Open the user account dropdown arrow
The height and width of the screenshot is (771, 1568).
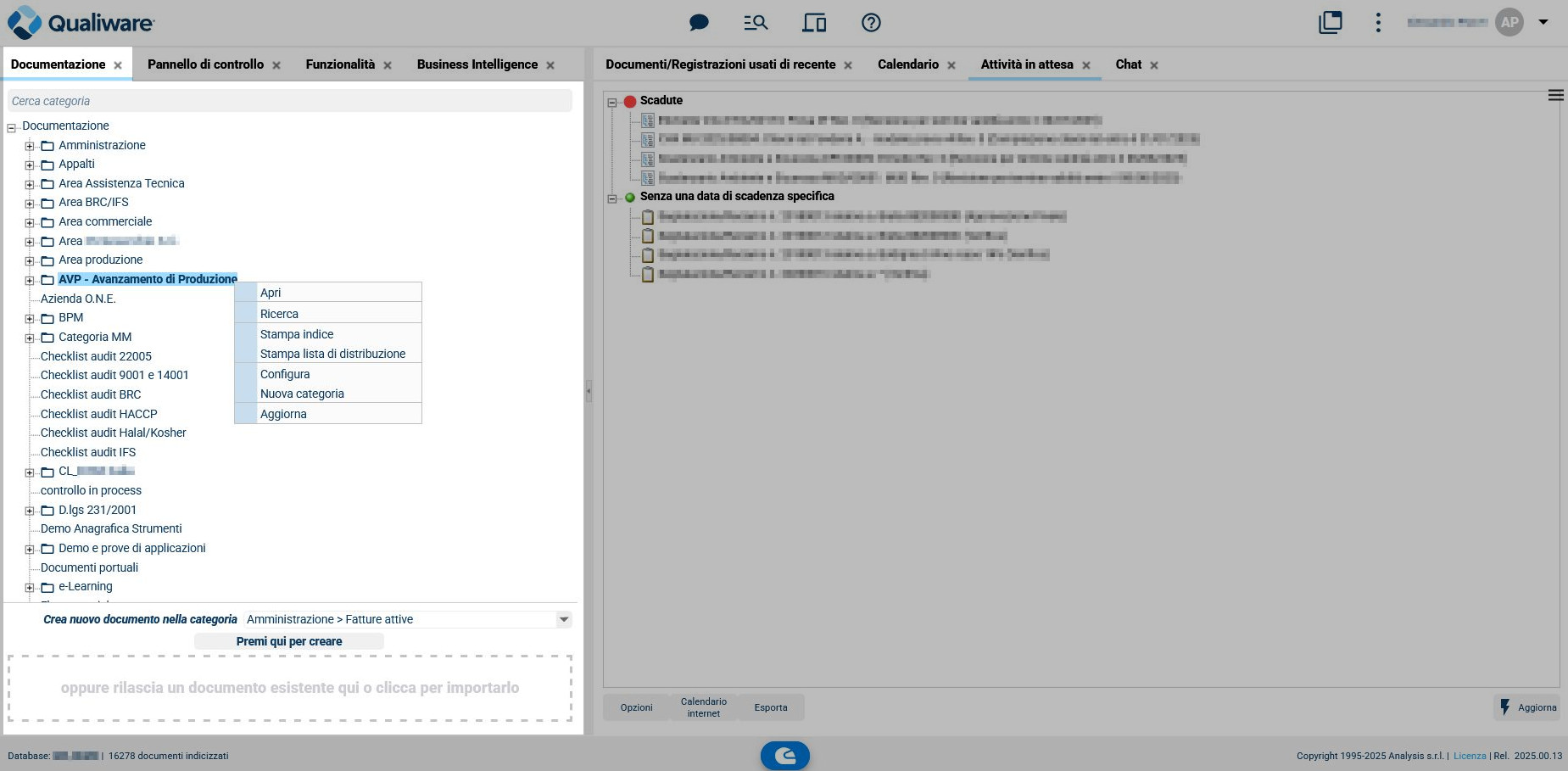(1543, 22)
